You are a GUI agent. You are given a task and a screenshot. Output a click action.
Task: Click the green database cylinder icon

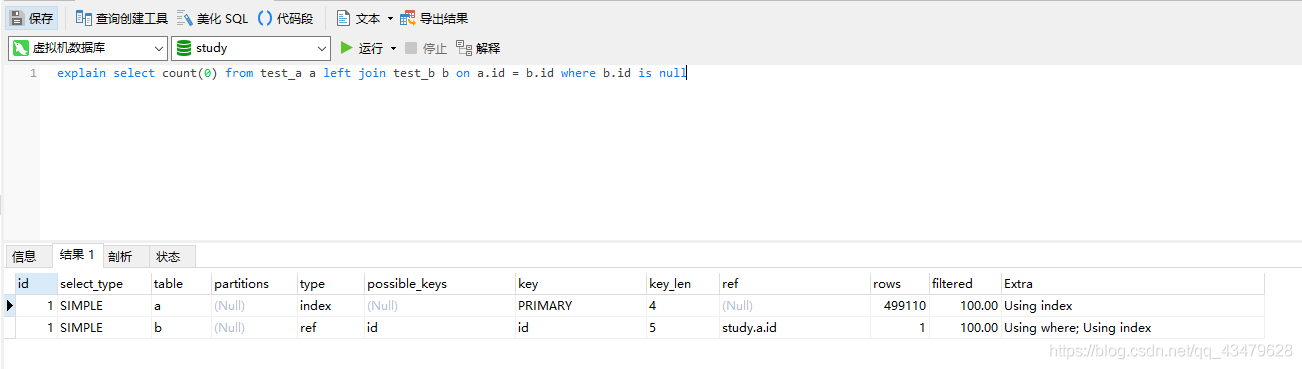tap(184, 48)
